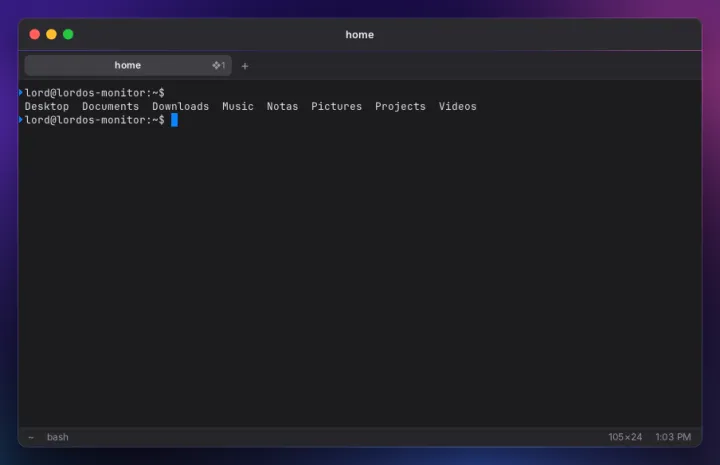Screen dimensions: 720x465
Task: Click the first lord@lordos-monitor prompt text
Action: click(95, 93)
